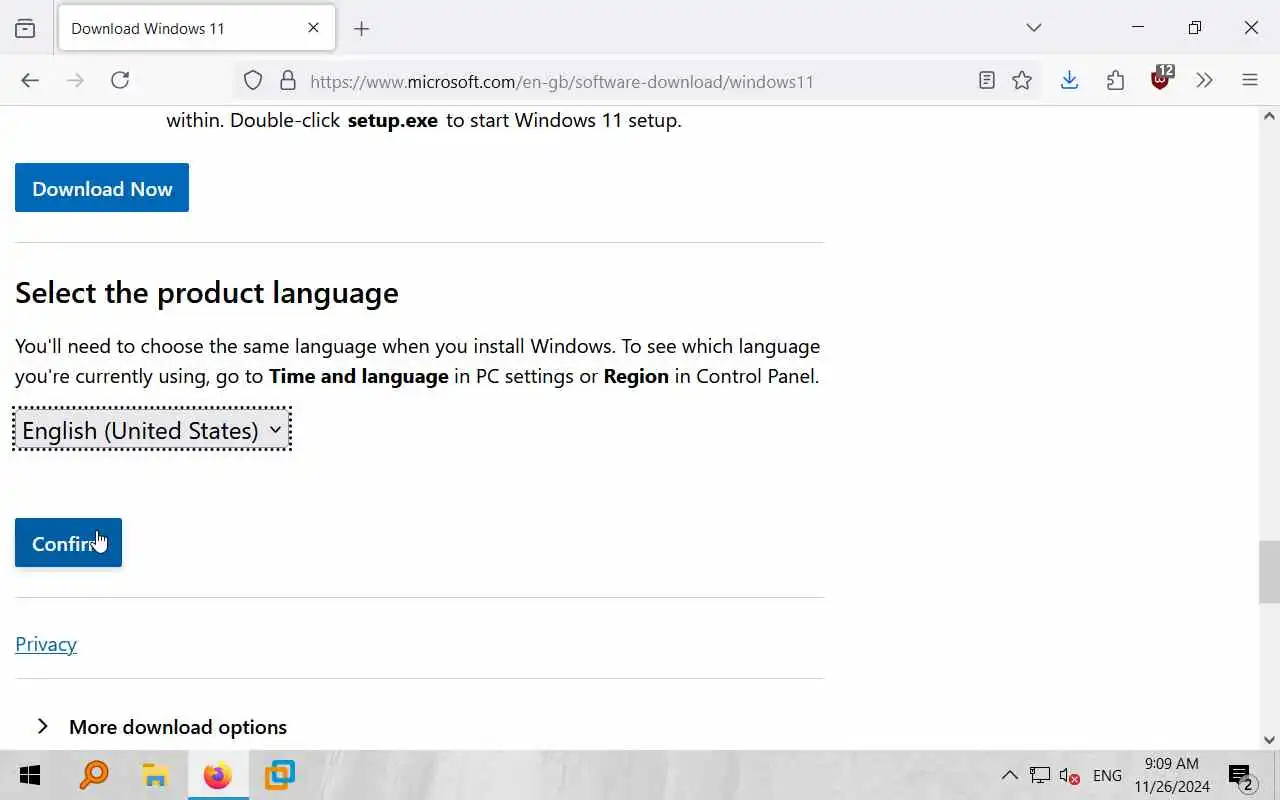Open the English (United States) language dropdown

[152, 430]
